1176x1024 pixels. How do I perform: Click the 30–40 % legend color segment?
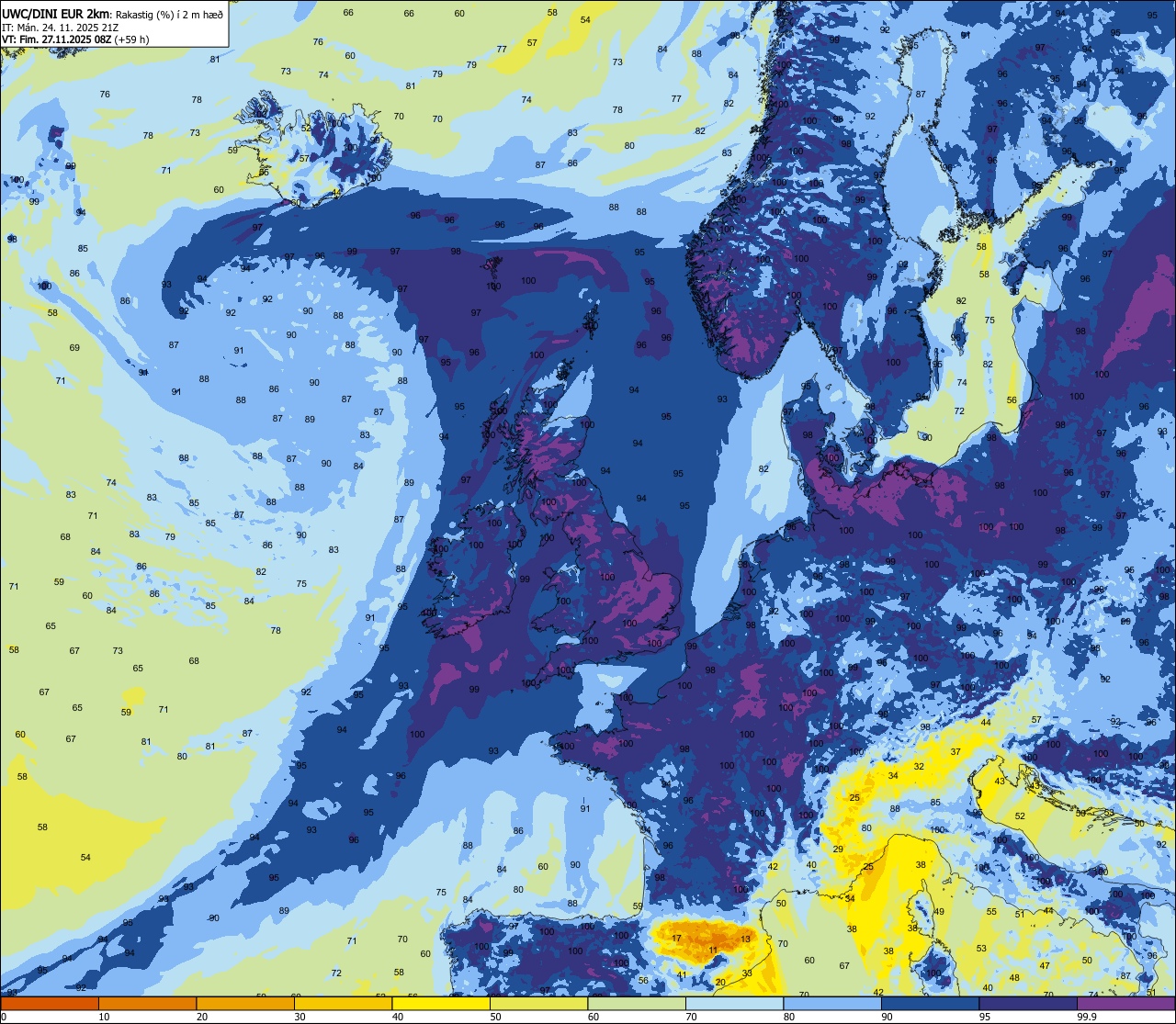pos(343,1004)
